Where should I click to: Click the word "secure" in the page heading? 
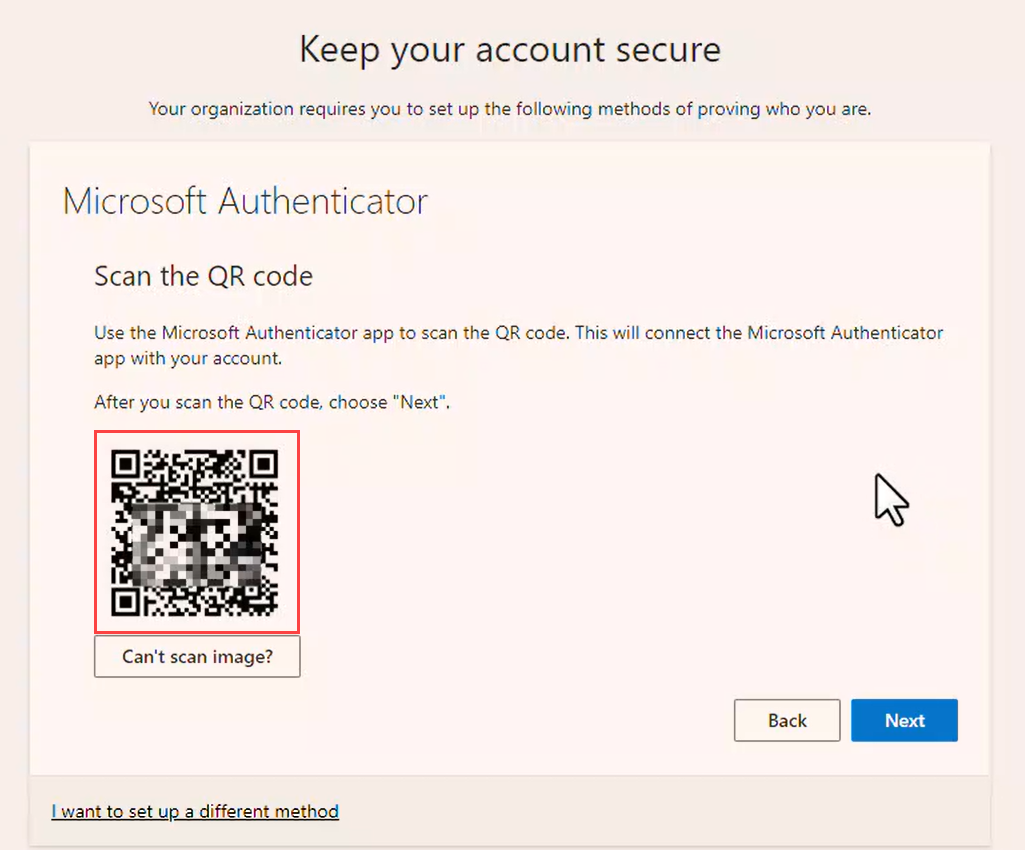point(668,49)
